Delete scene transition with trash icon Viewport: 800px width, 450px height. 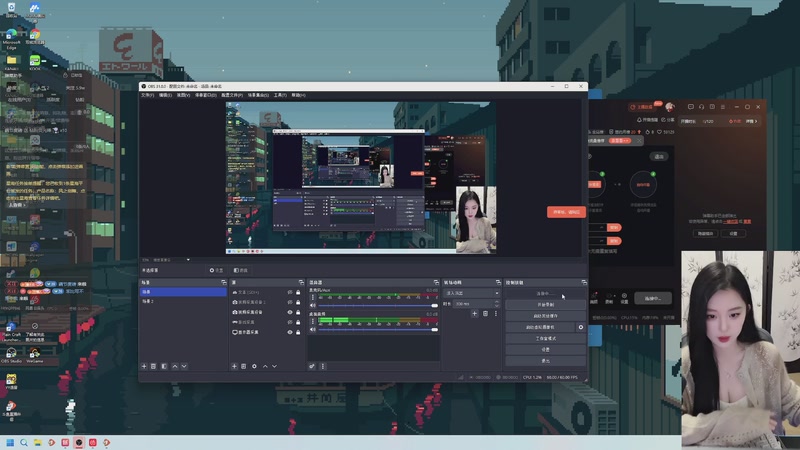click(485, 314)
